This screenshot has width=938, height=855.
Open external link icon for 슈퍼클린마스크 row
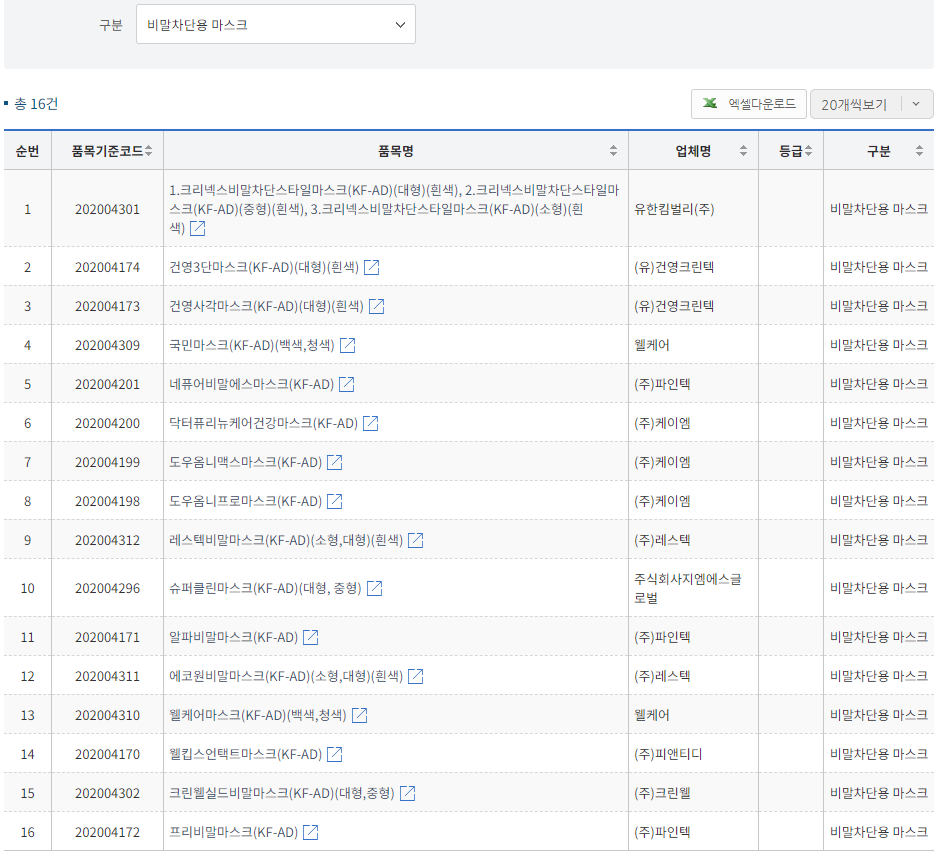[x=374, y=588]
